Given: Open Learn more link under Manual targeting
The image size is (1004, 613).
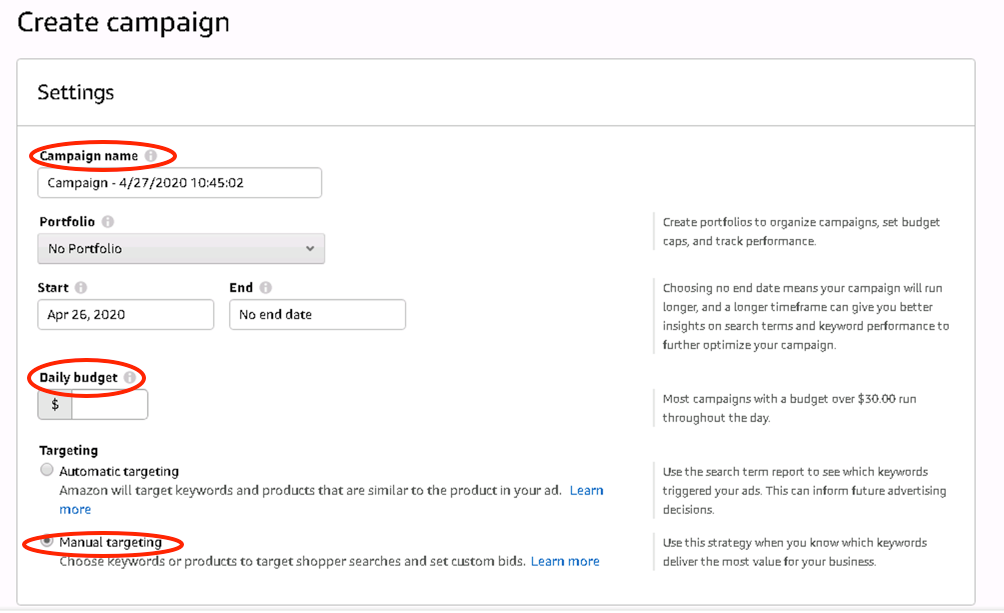Looking at the screenshot, I should (x=565, y=562).
